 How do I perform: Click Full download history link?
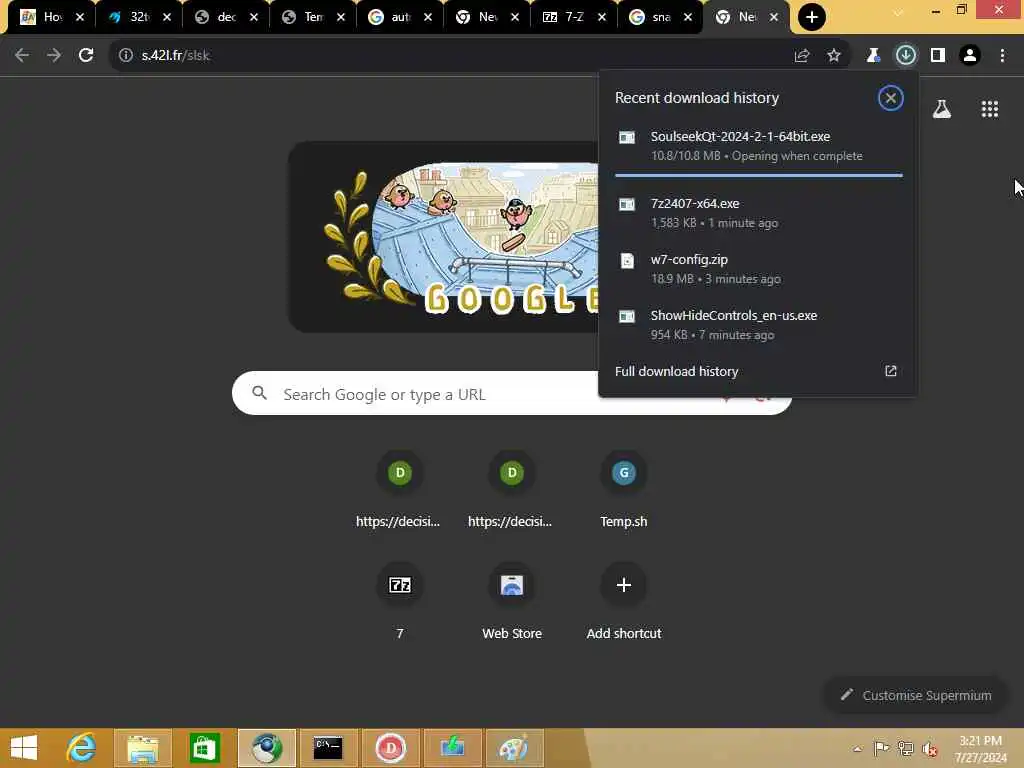tap(756, 372)
